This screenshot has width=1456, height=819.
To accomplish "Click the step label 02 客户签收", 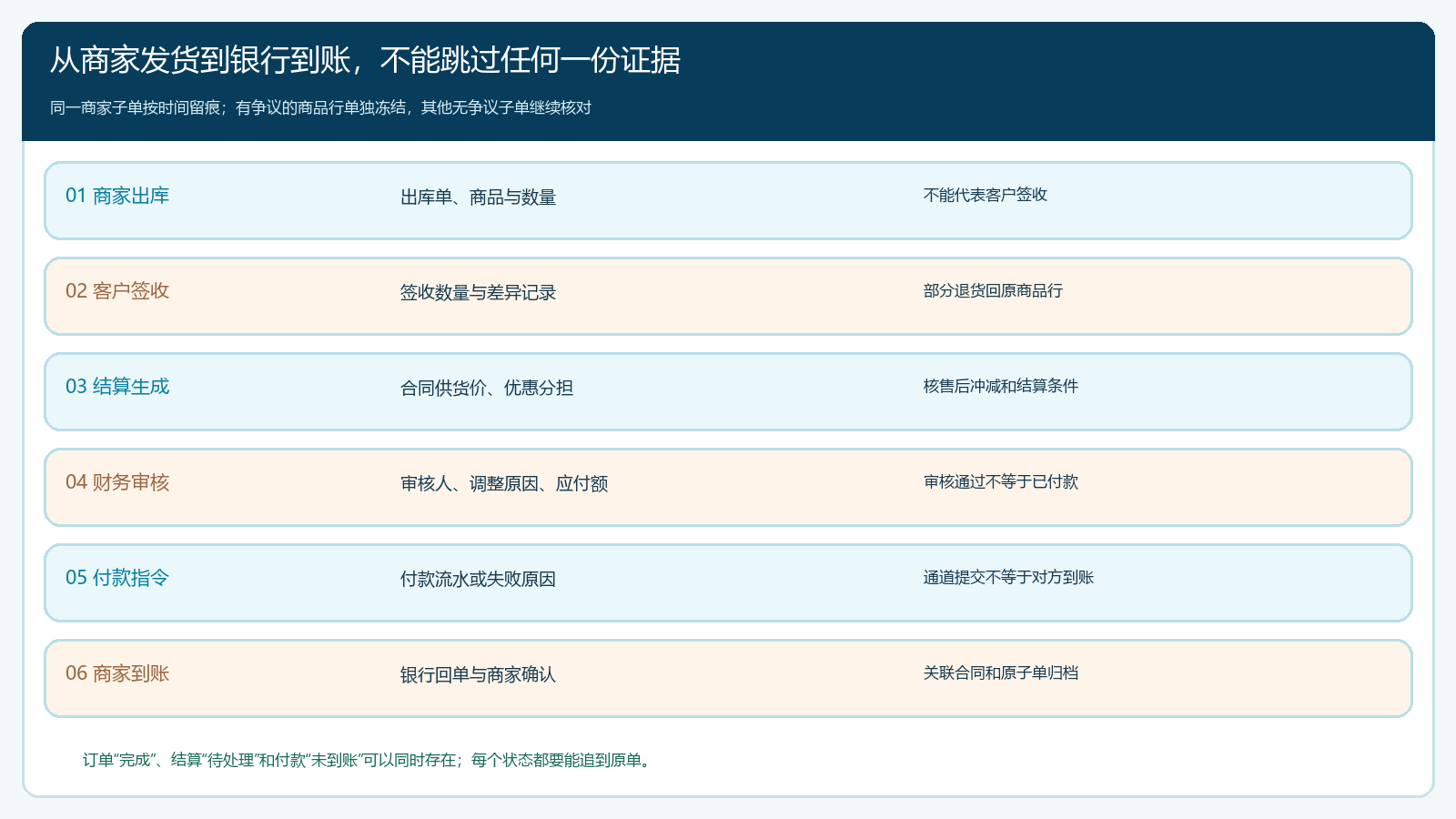I will pyautogui.click(x=117, y=291).
